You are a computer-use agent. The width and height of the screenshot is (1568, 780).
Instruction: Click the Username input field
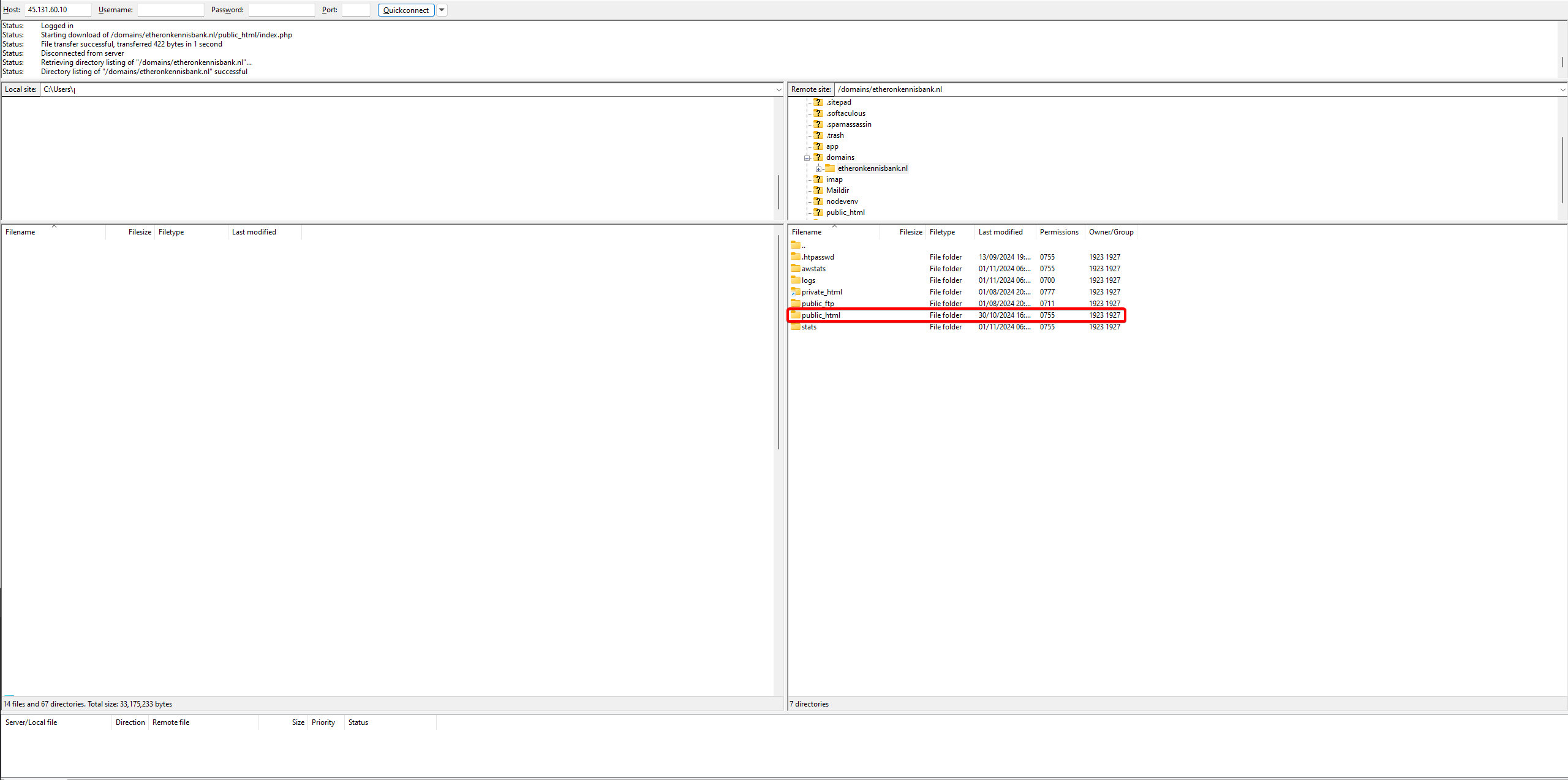pos(170,10)
